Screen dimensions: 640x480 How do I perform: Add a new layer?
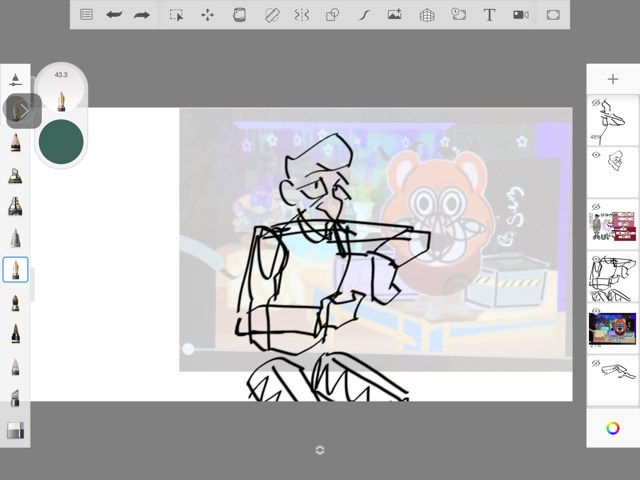[613, 79]
